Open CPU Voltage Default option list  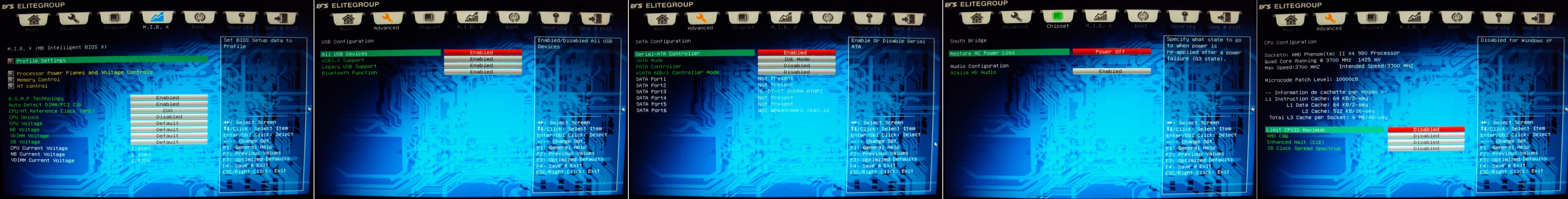pos(169,123)
